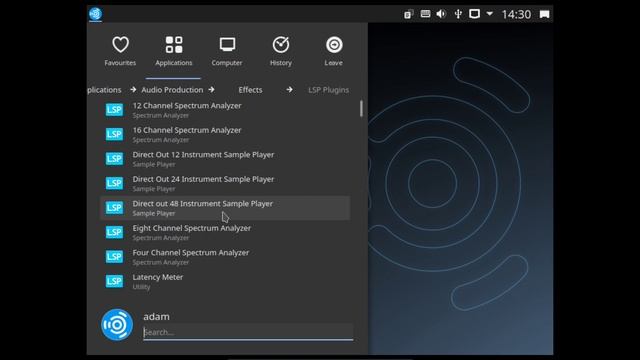
Task: Click the adam user avatar icon
Action: click(x=117, y=324)
